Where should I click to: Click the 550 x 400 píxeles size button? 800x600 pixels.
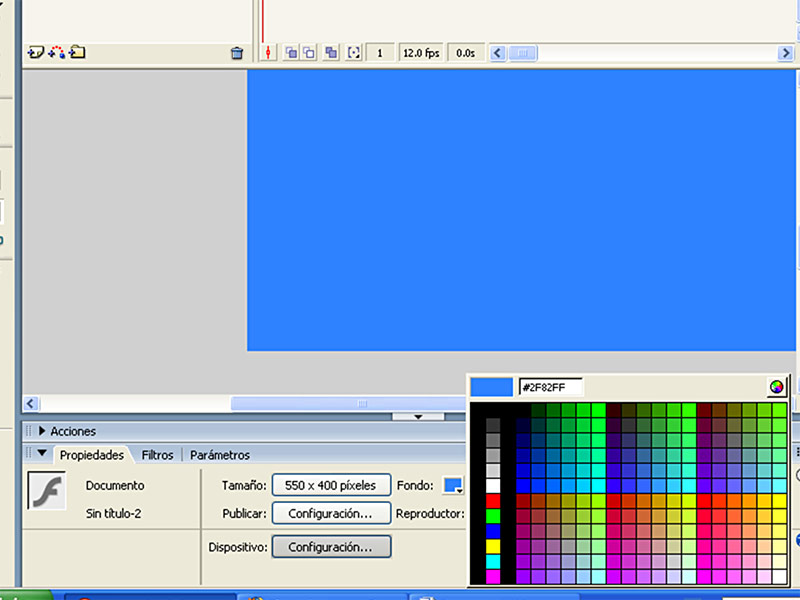pos(331,484)
